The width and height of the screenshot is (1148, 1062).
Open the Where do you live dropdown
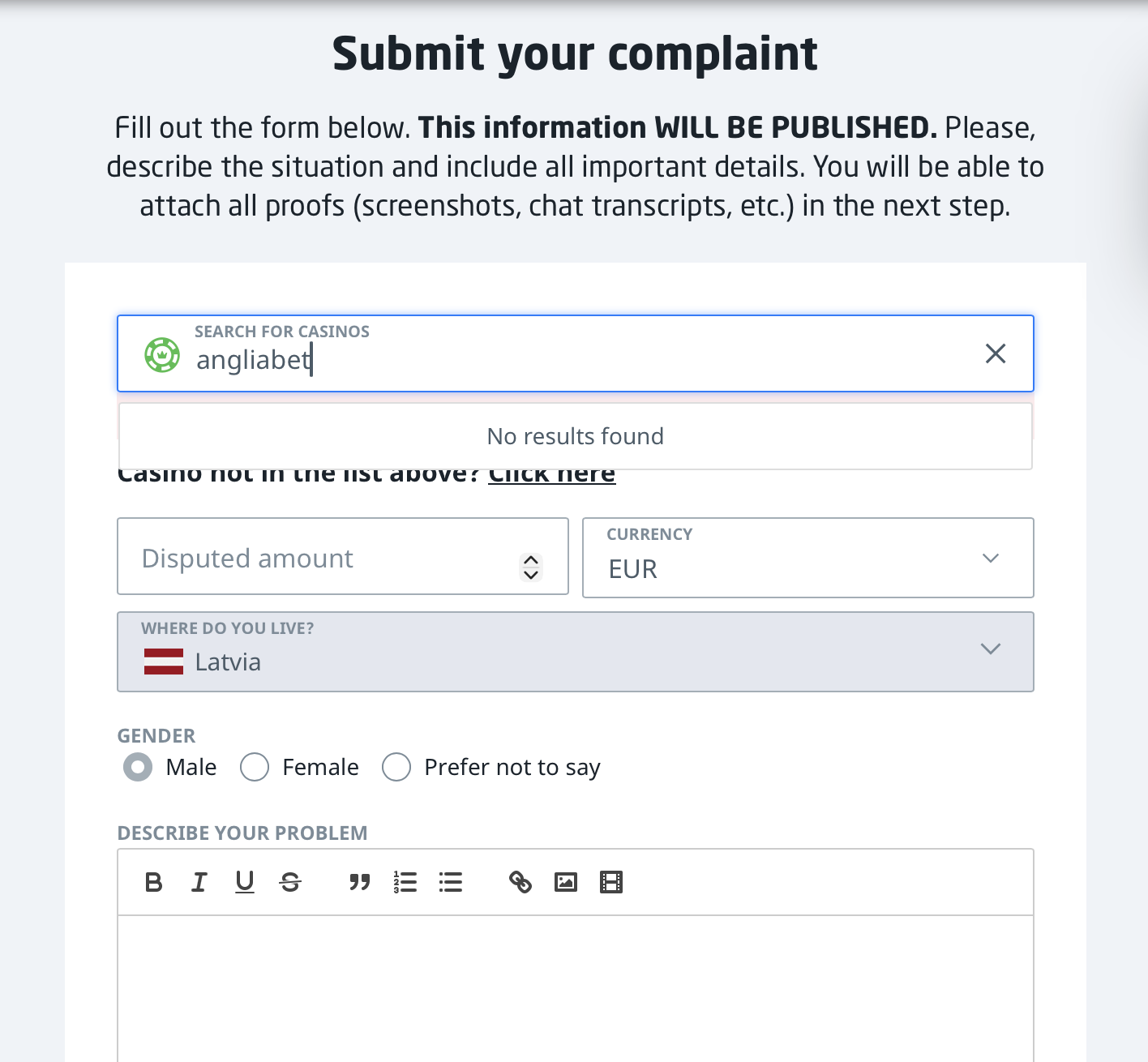576,652
